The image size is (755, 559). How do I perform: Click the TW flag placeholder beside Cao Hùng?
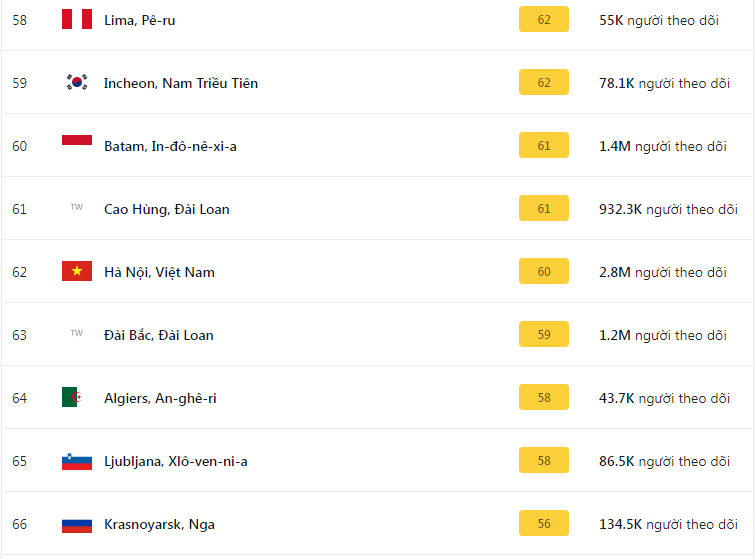point(77,208)
